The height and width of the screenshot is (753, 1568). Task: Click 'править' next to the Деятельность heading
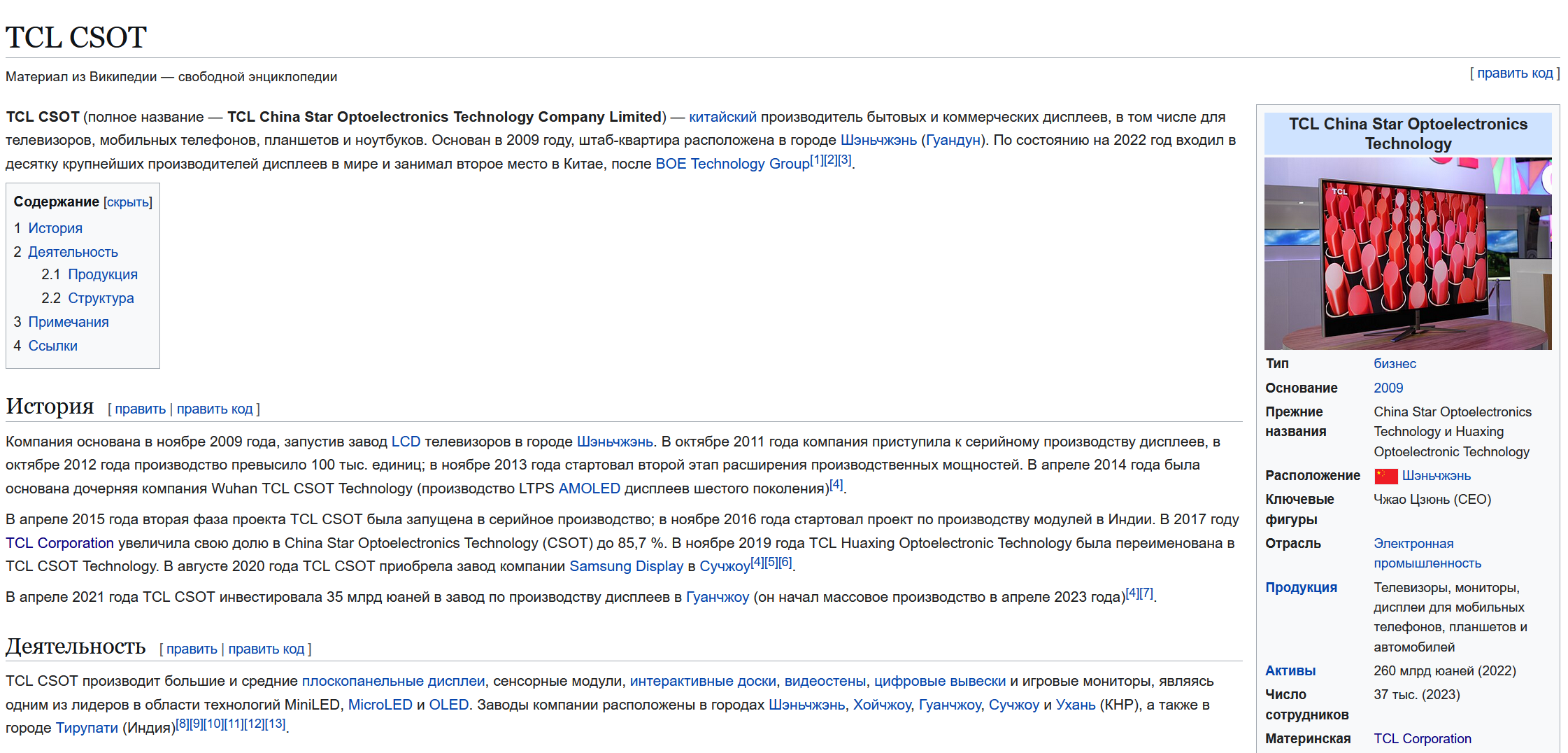(x=192, y=649)
